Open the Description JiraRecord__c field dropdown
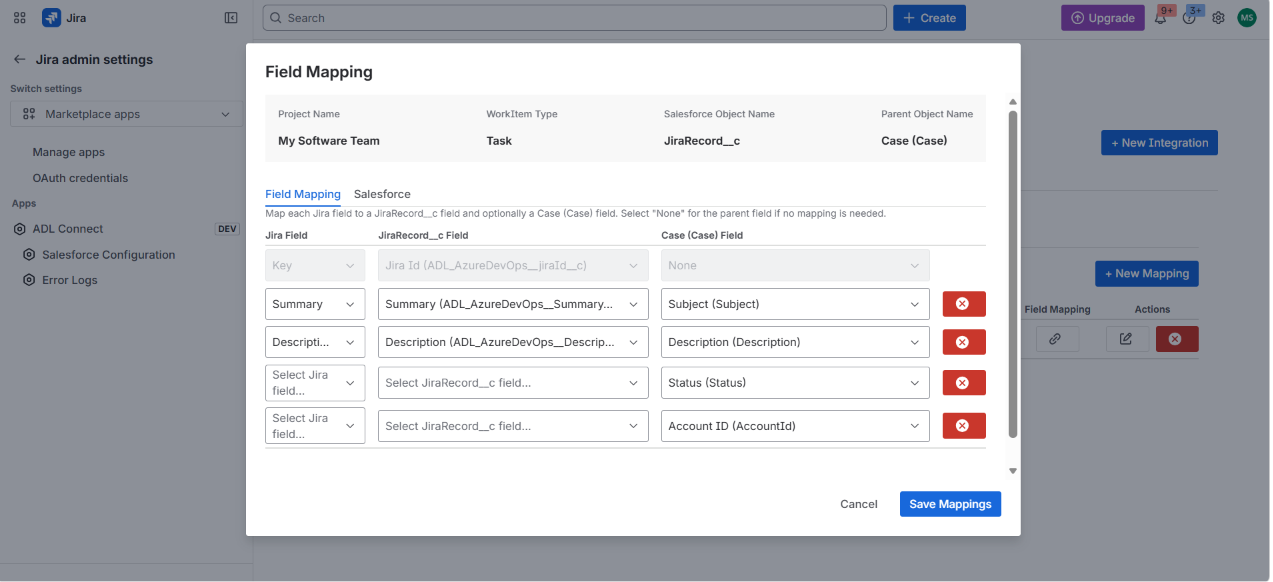1273x582 pixels. 514,342
